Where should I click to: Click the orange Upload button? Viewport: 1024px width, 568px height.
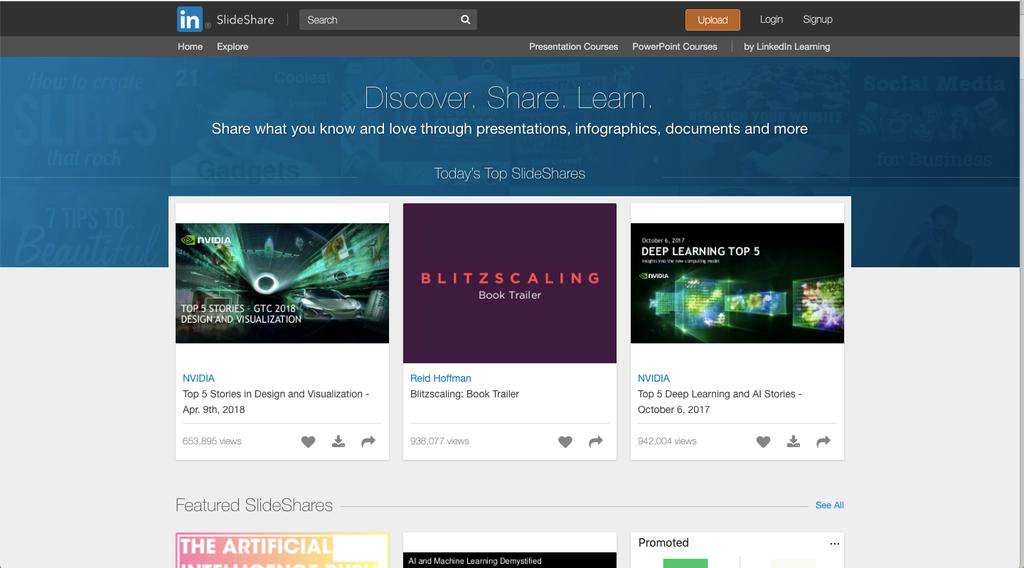[712, 20]
